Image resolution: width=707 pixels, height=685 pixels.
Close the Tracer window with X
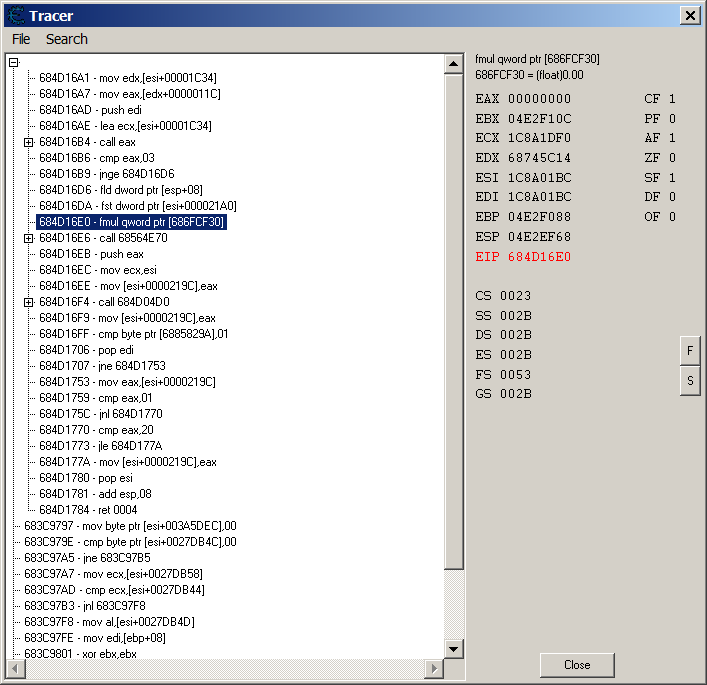click(x=689, y=15)
